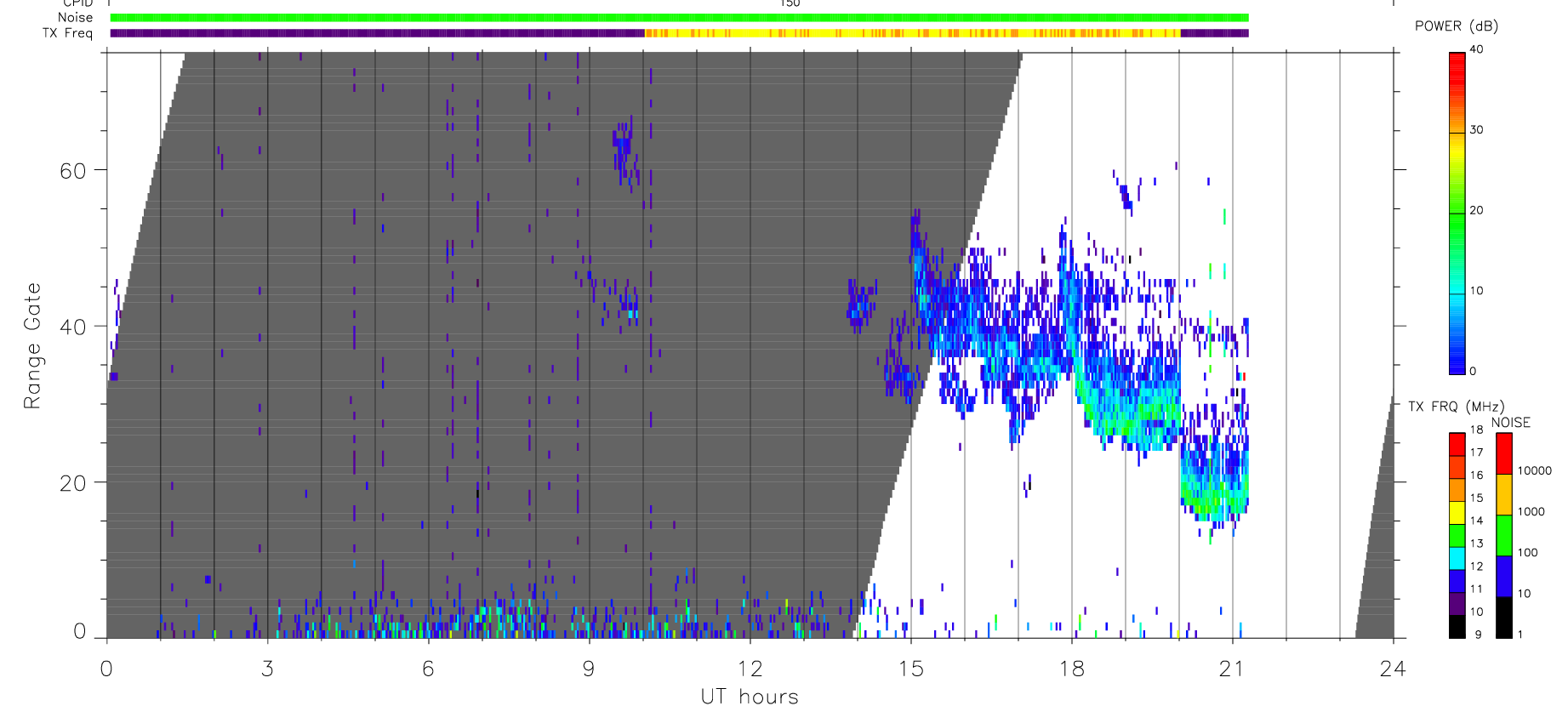The image size is (1568, 723).
Task: Click the 'Noise' row label at top left
Action: pyautogui.click(x=75, y=18)
